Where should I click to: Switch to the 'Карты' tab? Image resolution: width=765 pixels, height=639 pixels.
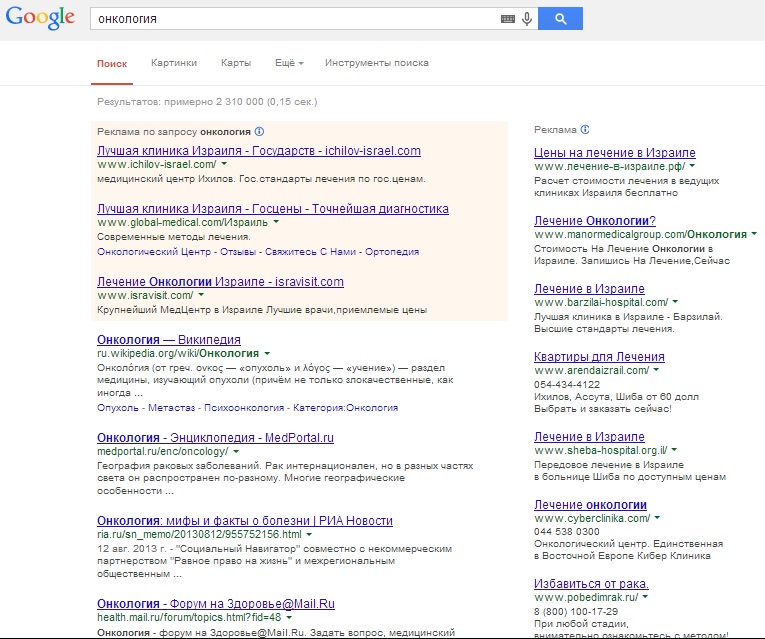coord(236,63)
